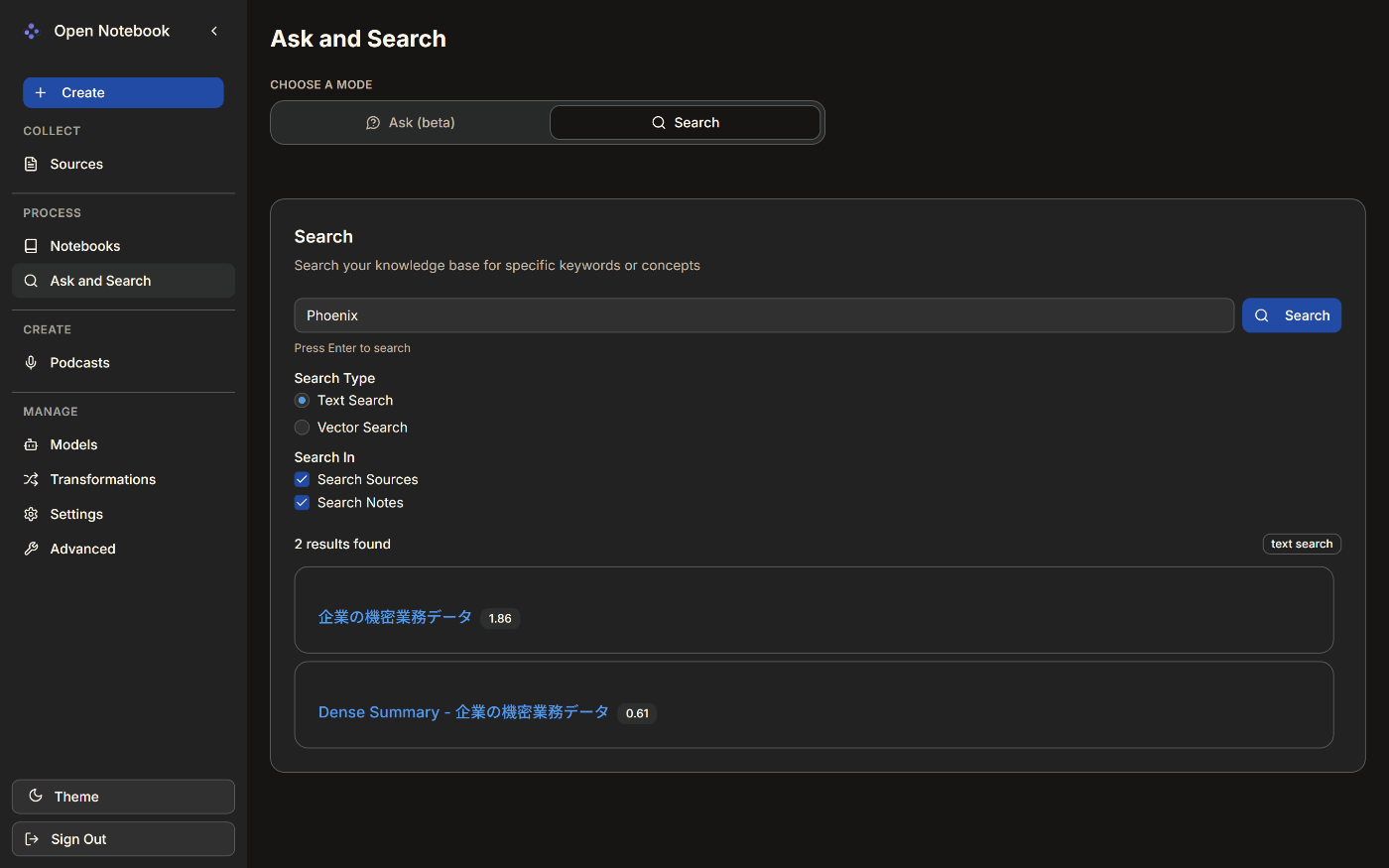This screenshot has width=1389, height=868.
Task: Collapse the sidebar with the chevron
Action: (214, 31)
